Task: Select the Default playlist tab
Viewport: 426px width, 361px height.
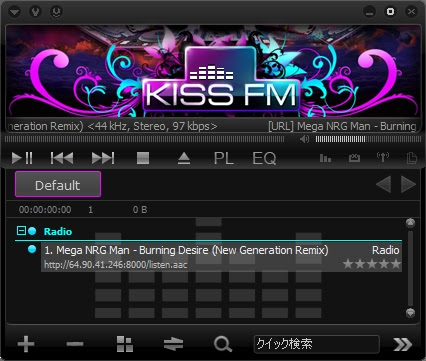Action: point(58,184)
